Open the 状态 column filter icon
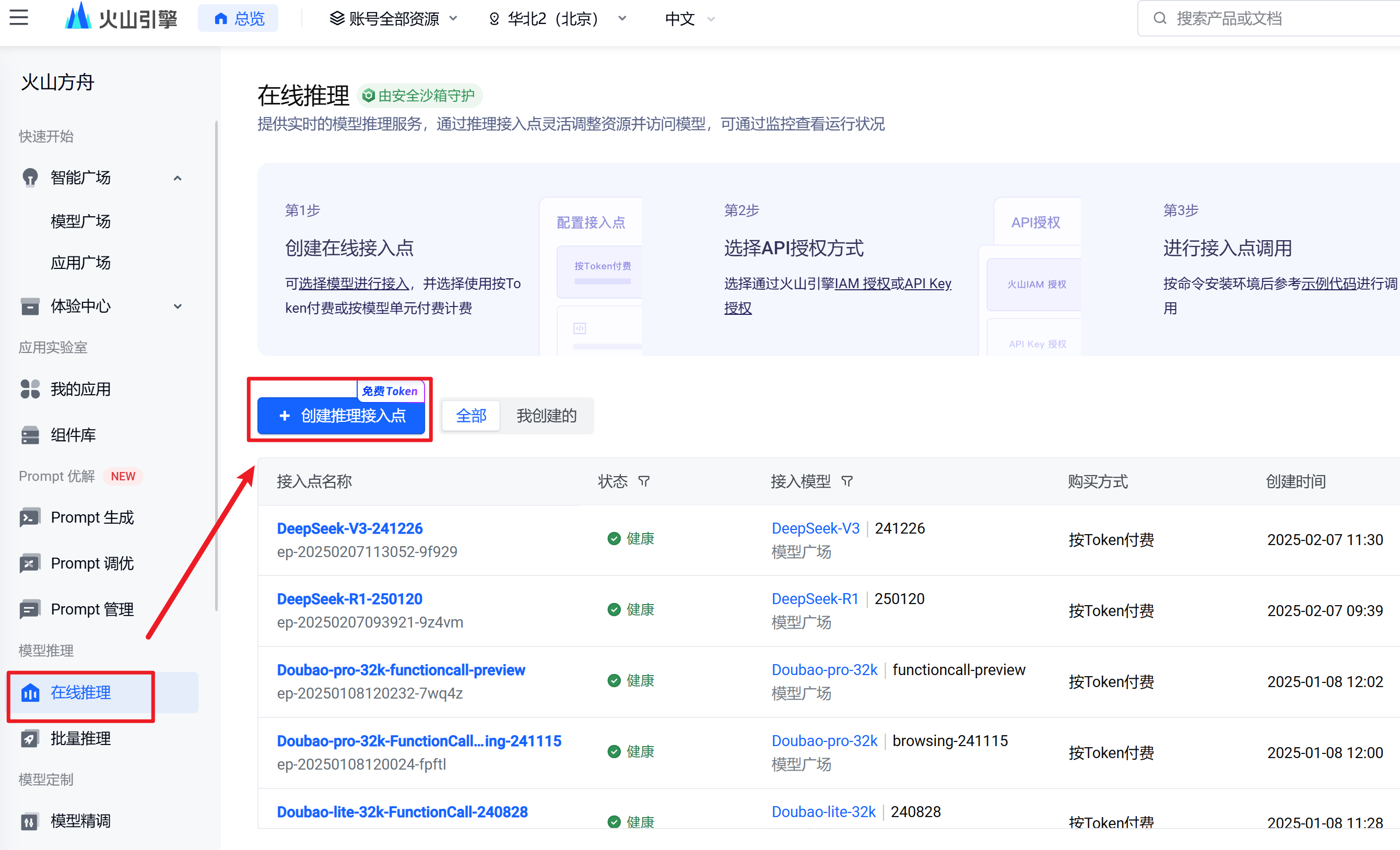1400x850 pixels. point(644,482)
